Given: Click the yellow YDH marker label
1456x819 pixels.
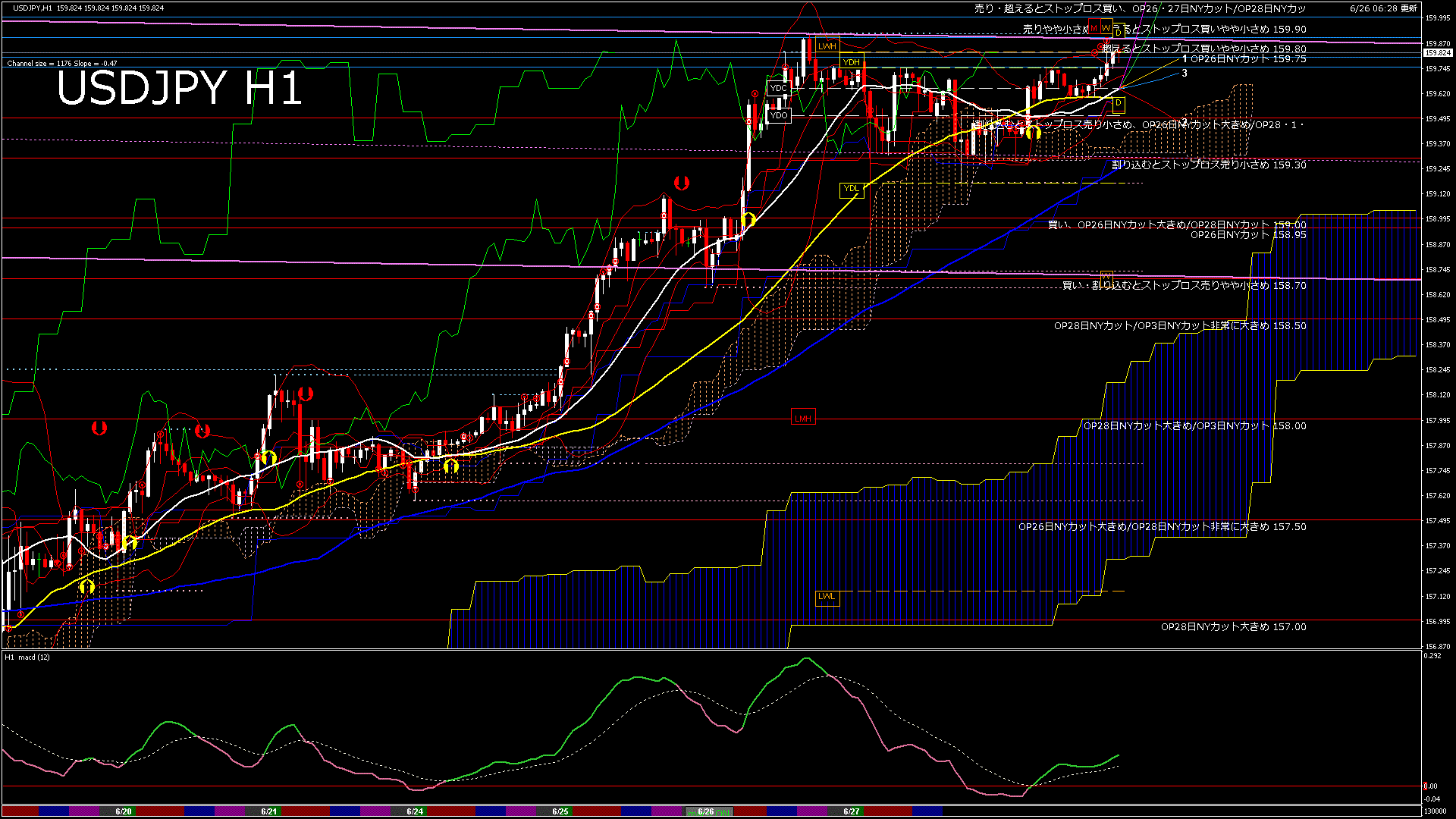Looking at the screenshot, I should pyautogui.click(x=852, y=62).
